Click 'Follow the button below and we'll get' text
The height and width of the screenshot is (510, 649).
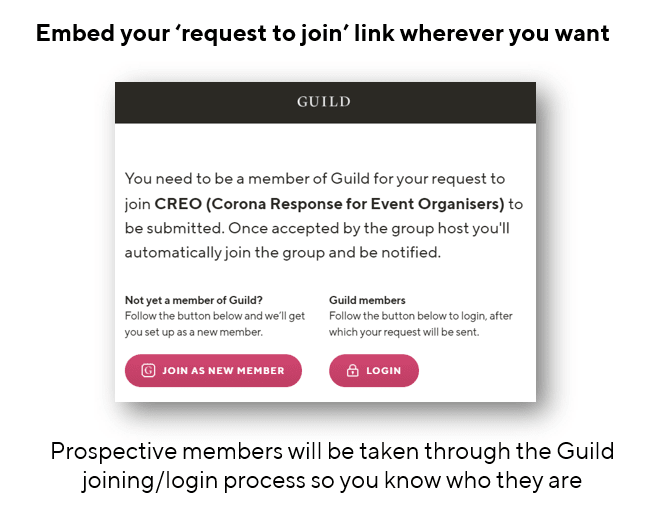(x=215, y=316)
